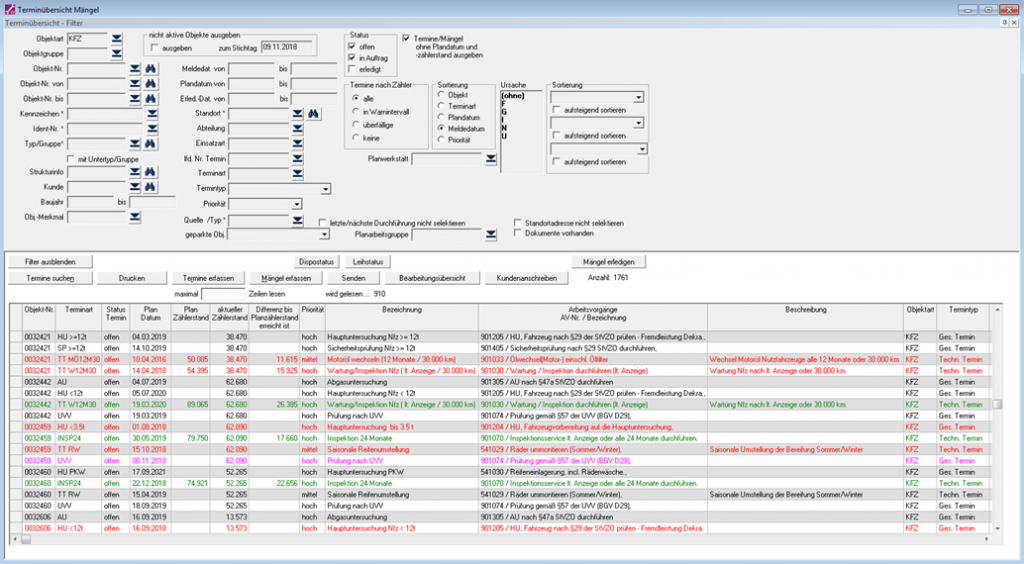Open the Priorität dropdown list
The height and width of the screenshot is (564, 1024).
coord(294,203)
